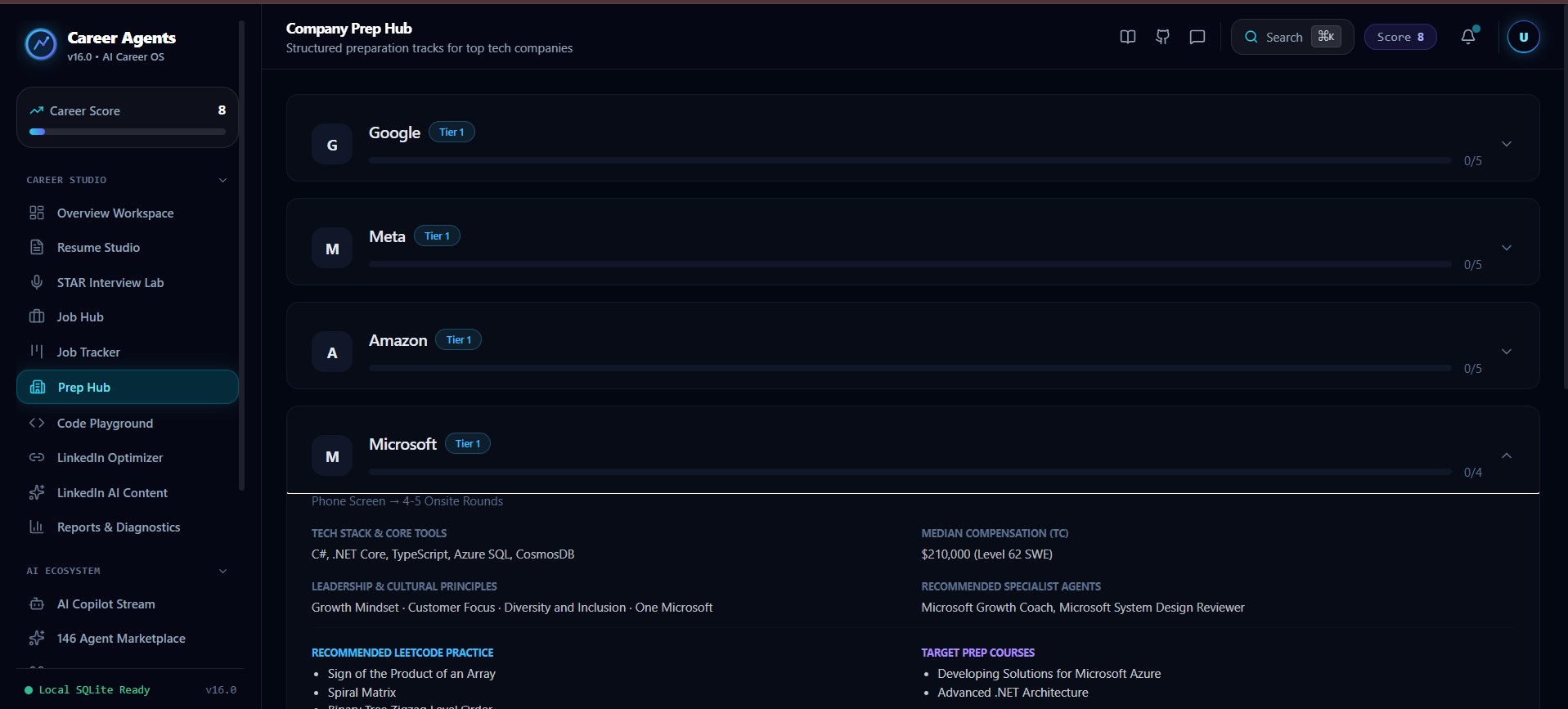Click the "v16.0" version label in status bar
The height and width of the screenshot is (709, 1568).
(221, 690)
